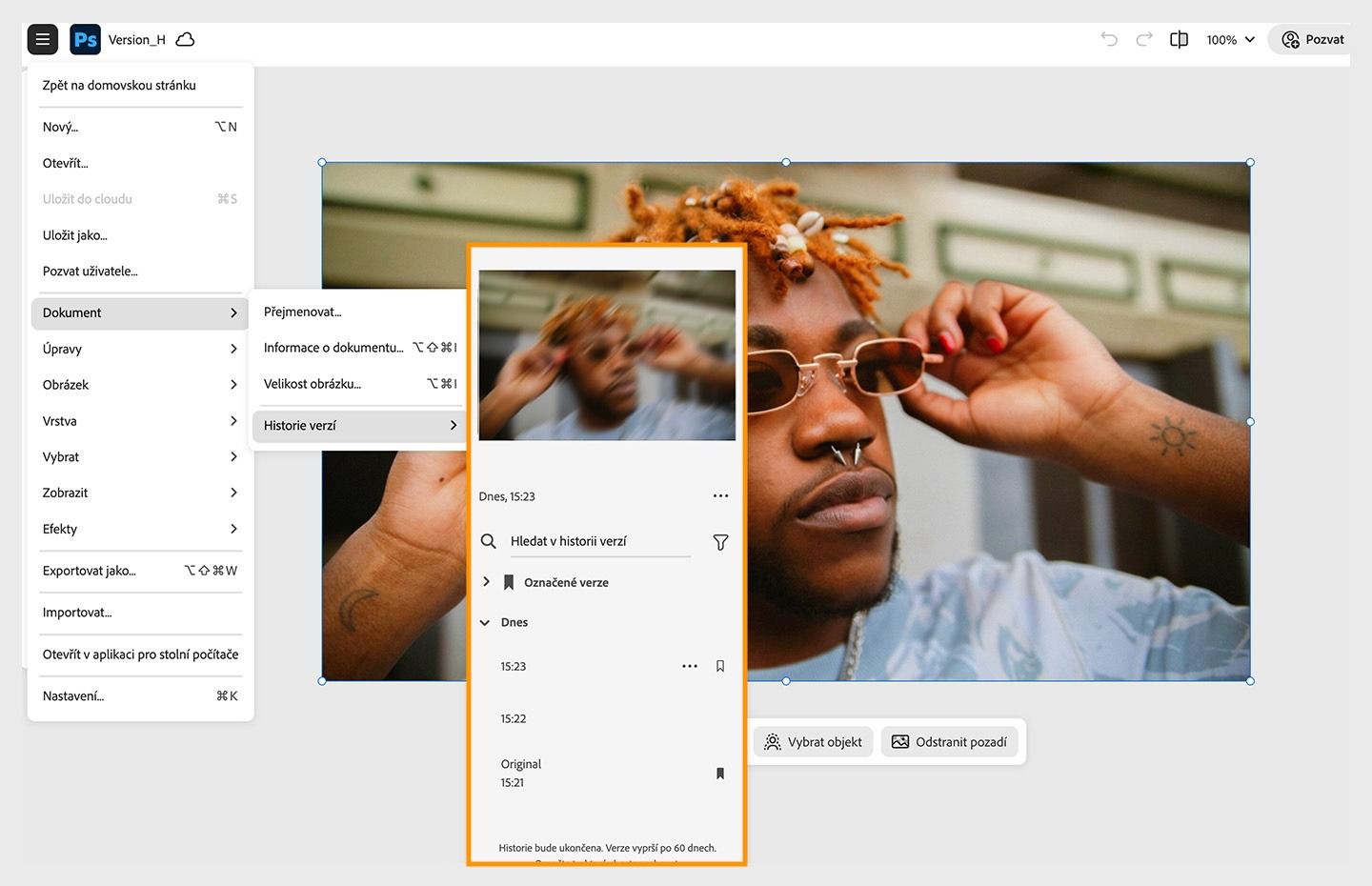Expand the Vybrat submenu
Image resolution: width=1372 pixels, height=886 pixels.
[140, 457]
